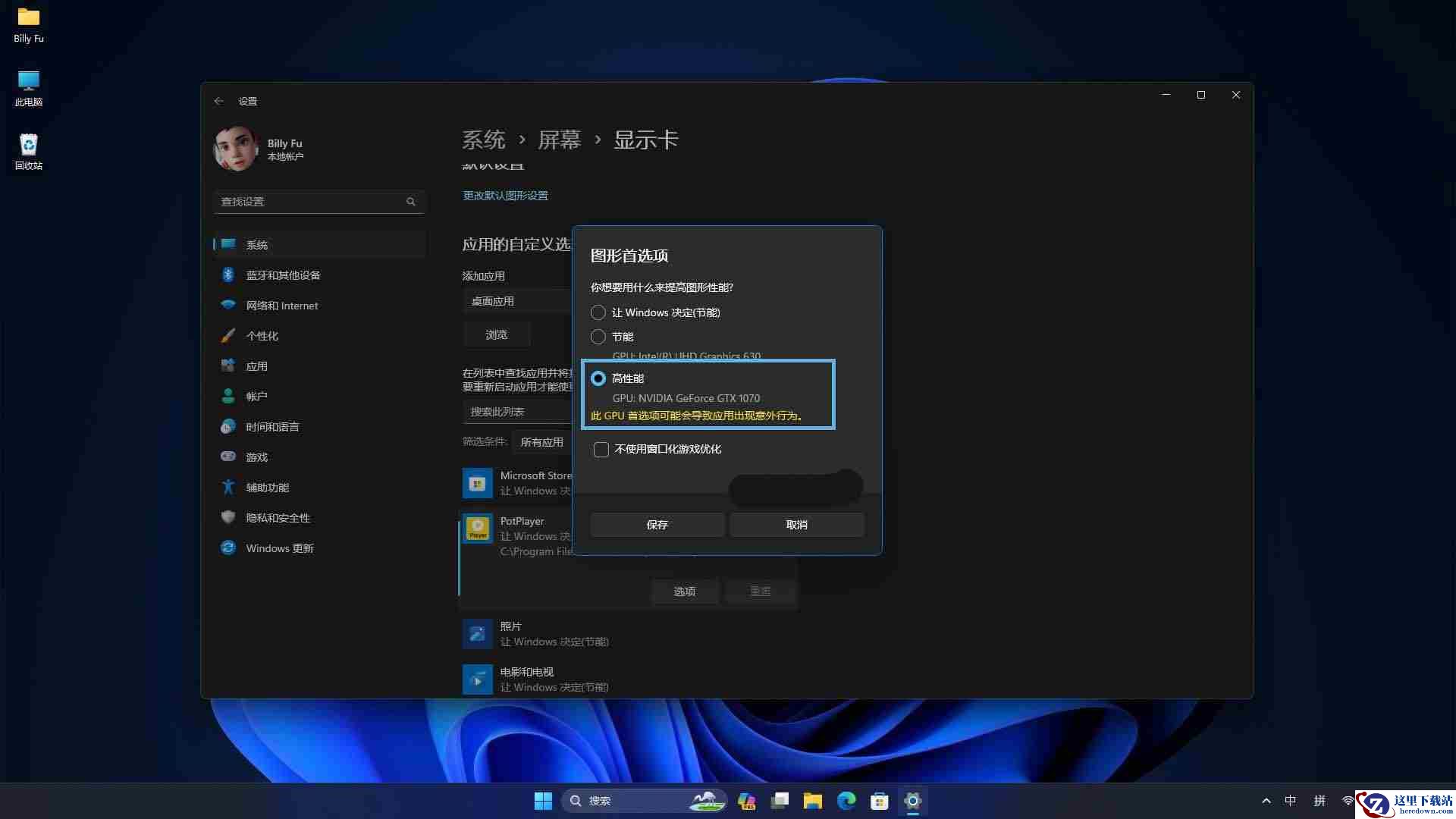Click the 中 input language indicator
This screenshot has height=819, width=1456.
click(x=1291, y=801)
